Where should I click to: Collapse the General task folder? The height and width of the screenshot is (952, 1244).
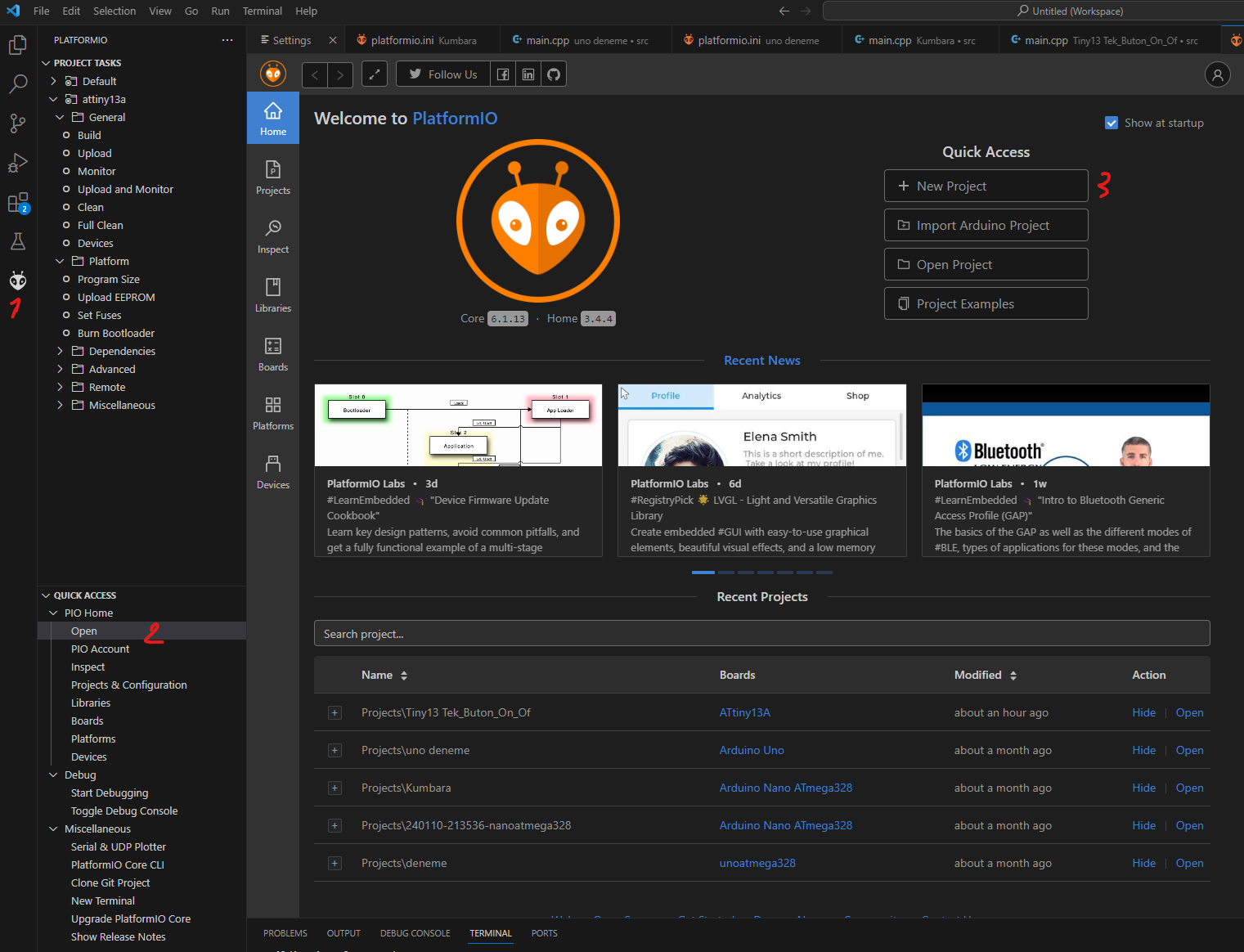click(60, 117)
